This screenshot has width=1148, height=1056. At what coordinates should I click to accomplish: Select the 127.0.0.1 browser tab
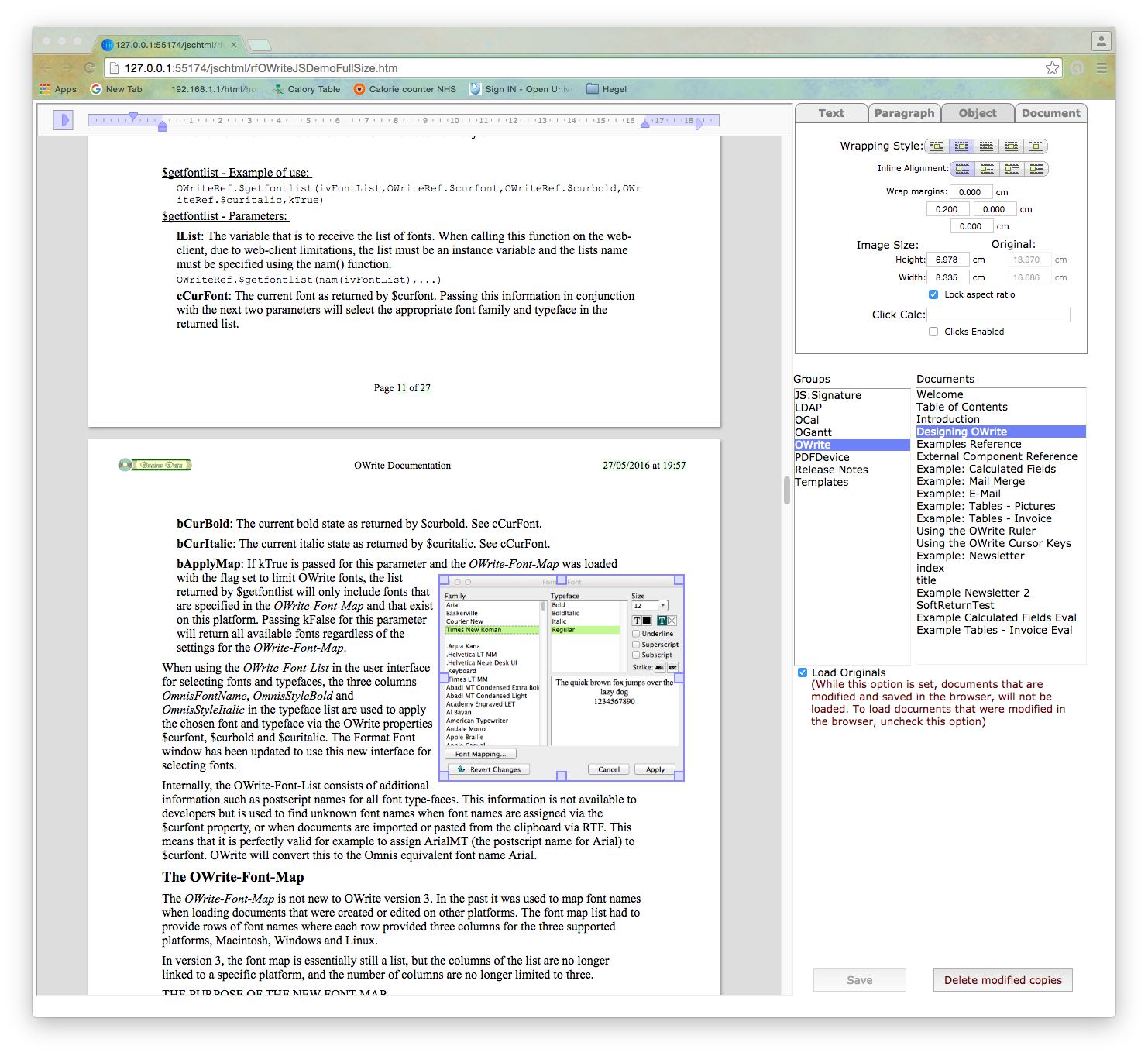(x=169, y=45)
